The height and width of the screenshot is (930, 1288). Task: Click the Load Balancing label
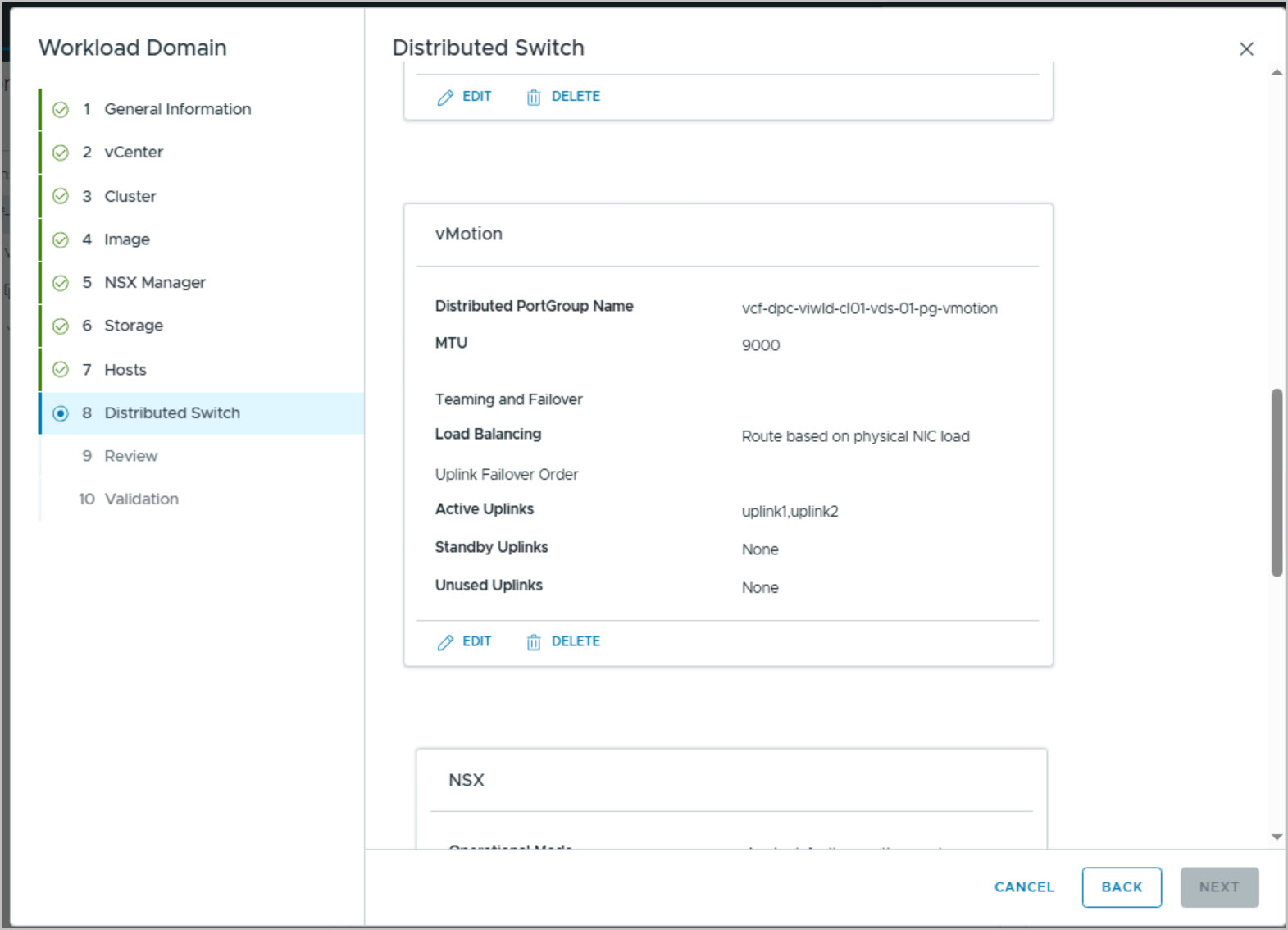pyautogui.click(x=489, y=434)
